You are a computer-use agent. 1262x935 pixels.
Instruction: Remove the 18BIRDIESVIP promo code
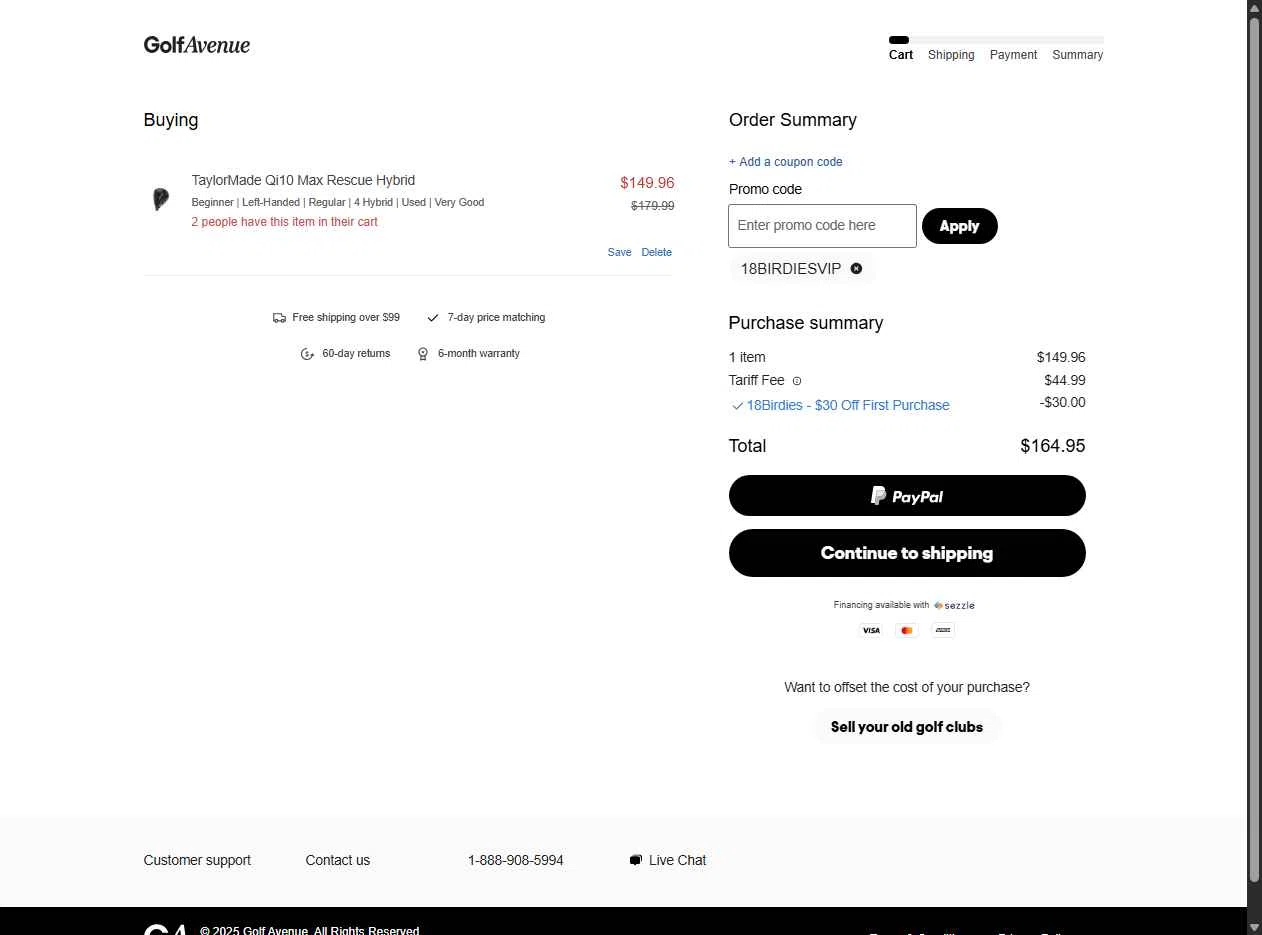[x=856, y=269]
